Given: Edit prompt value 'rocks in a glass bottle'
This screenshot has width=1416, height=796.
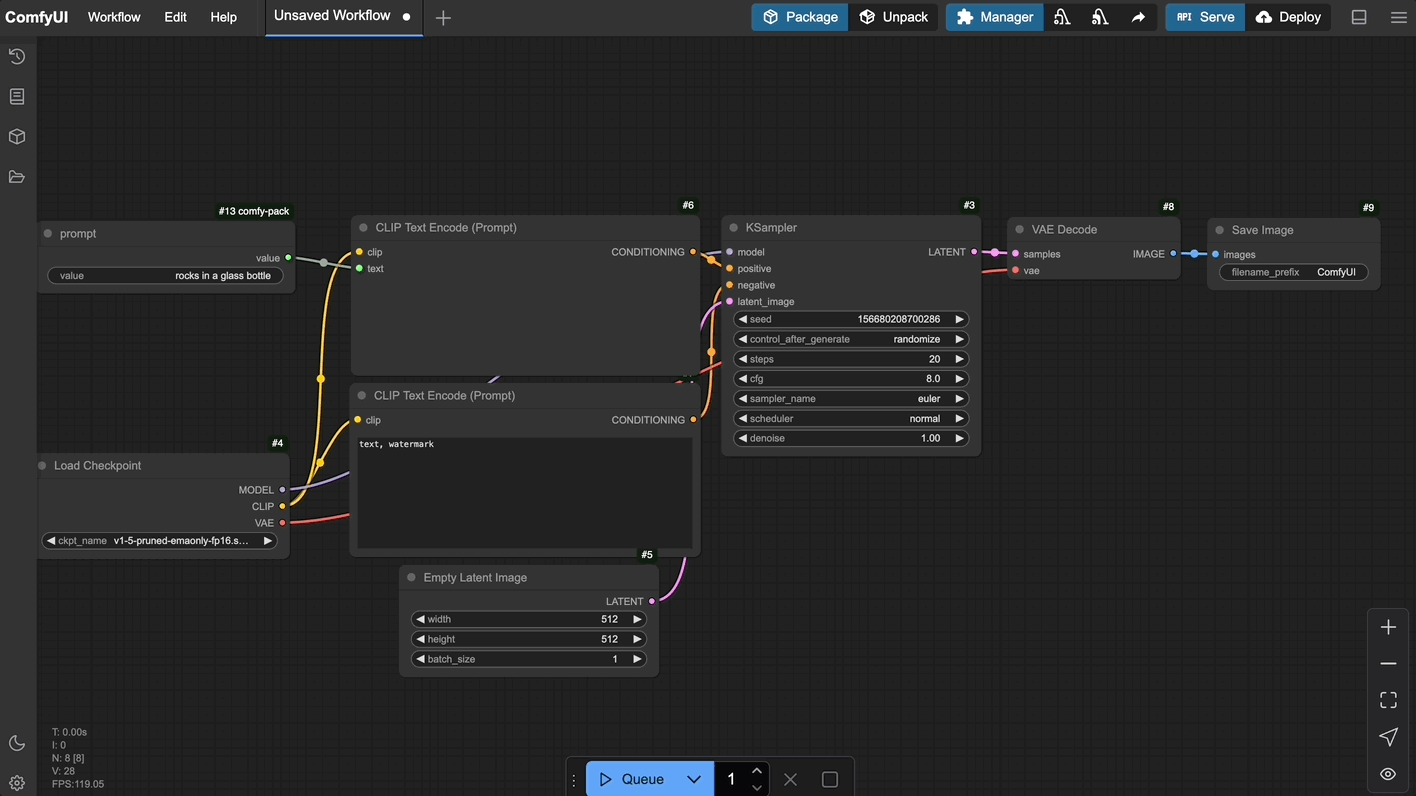Looking at the screenshot, I should 166,276.
